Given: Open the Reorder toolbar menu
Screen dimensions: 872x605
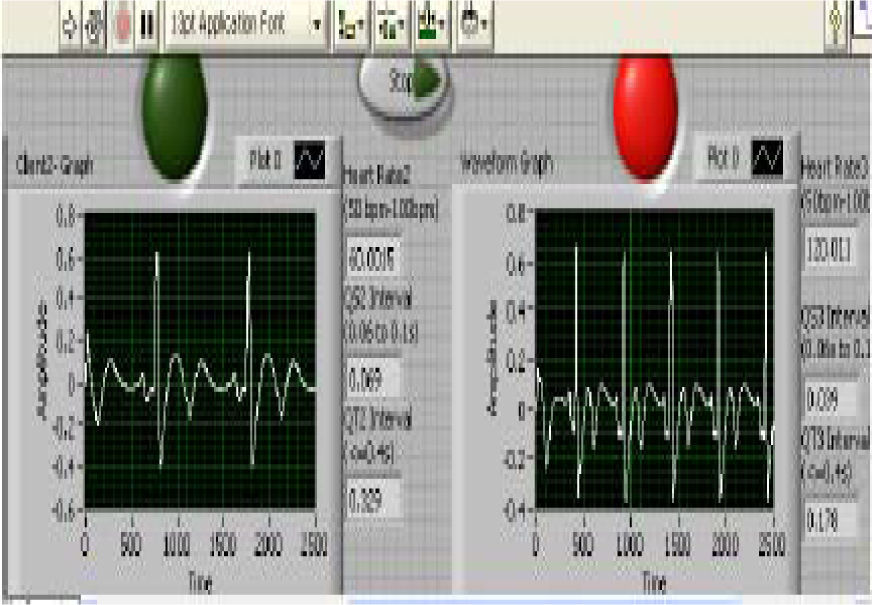Looking at the screenshot, I should pyautogui.click(x=473, y=22).
